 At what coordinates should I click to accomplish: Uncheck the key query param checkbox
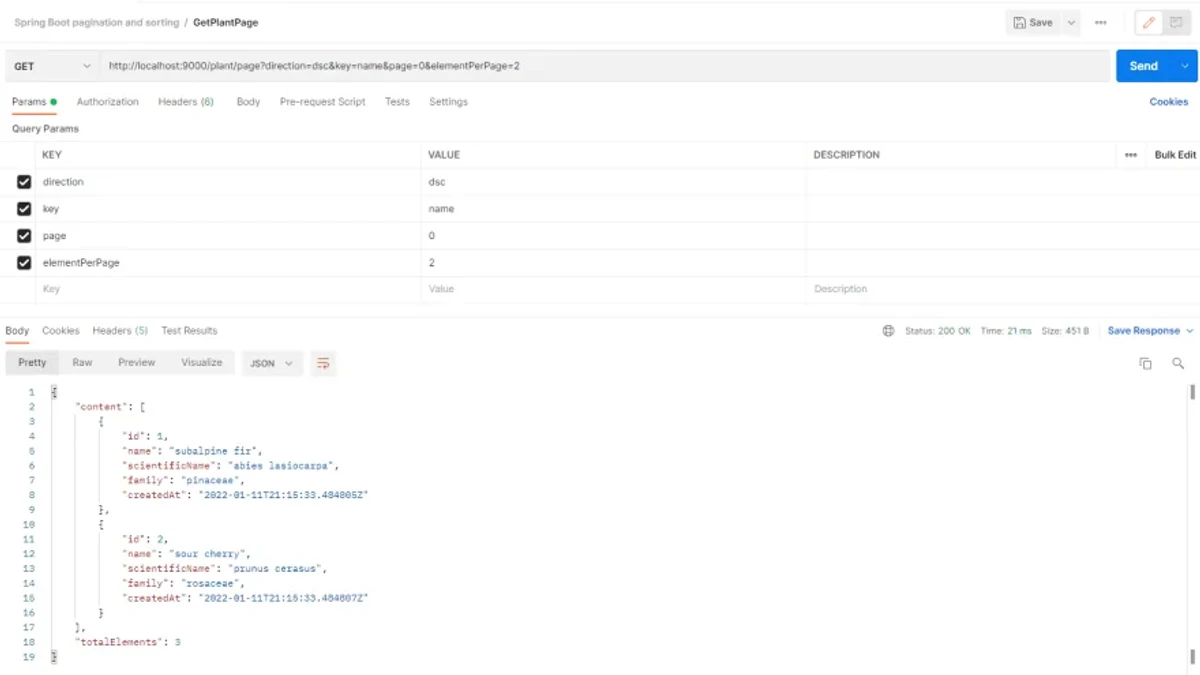(x=24, y=209)
